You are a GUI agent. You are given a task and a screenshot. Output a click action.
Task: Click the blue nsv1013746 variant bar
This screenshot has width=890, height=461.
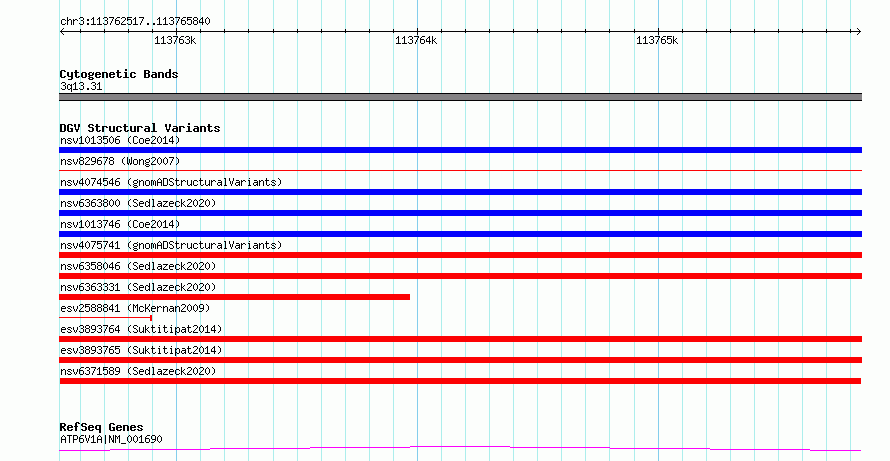click(460, 234)
